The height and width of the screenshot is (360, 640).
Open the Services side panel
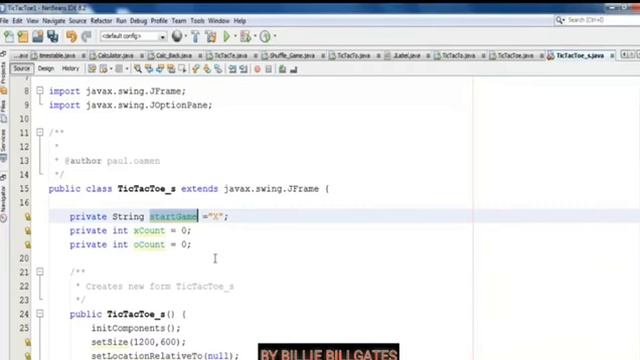pyautogui.click(x=3, y=145)
